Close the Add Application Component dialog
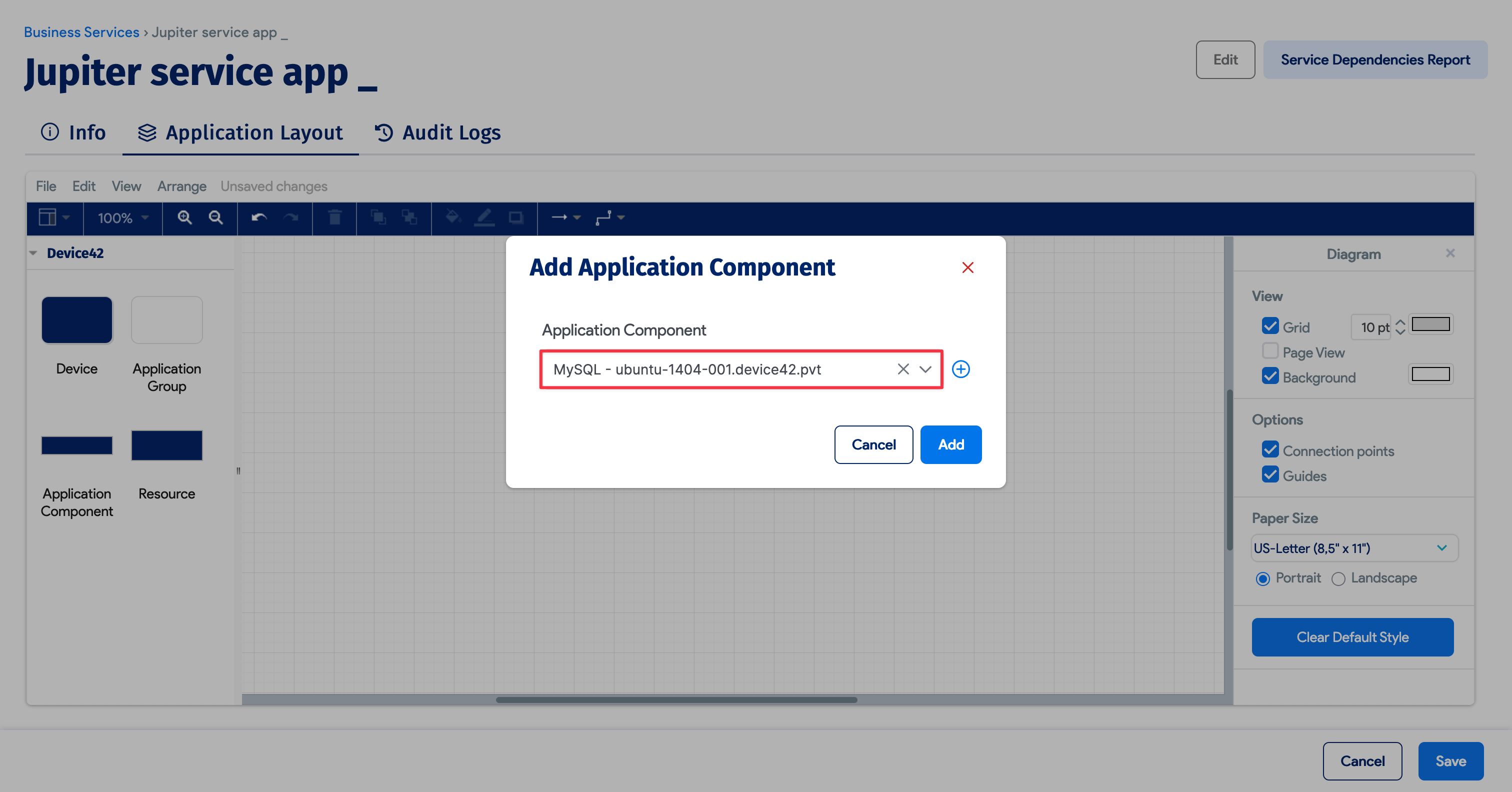The width and height of the screenshot is (1512, 792). (968, 267)
